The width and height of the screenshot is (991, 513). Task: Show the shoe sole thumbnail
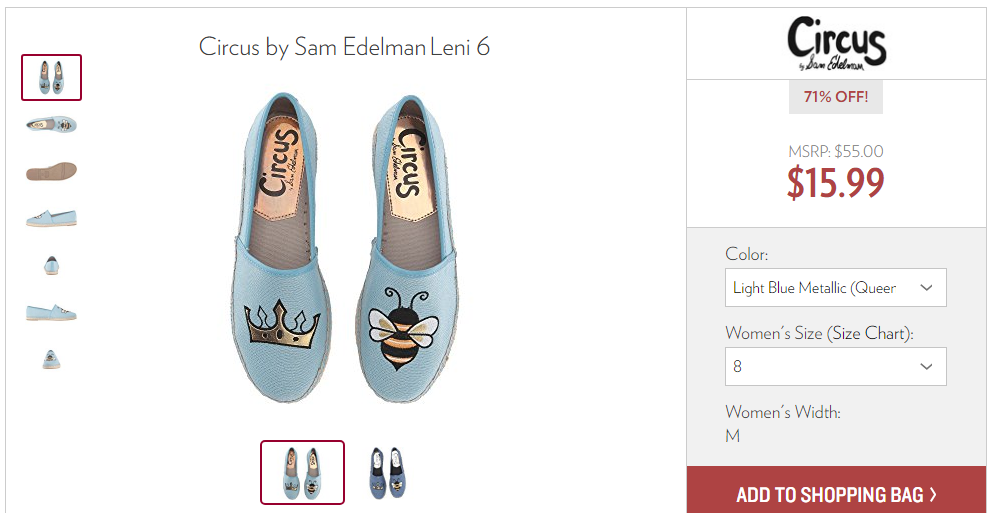[x=51, y=171]
